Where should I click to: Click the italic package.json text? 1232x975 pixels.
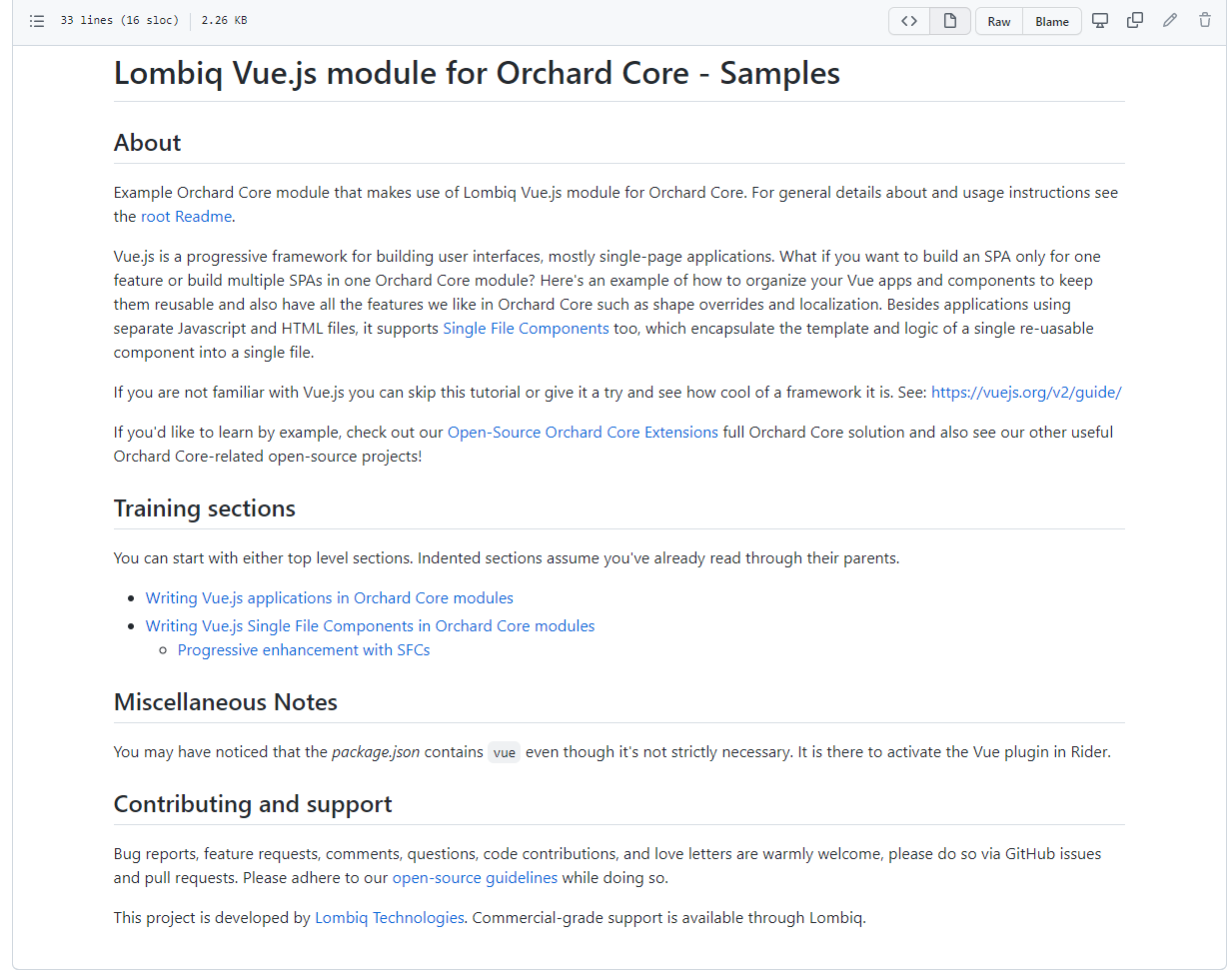tap(376, 752)
